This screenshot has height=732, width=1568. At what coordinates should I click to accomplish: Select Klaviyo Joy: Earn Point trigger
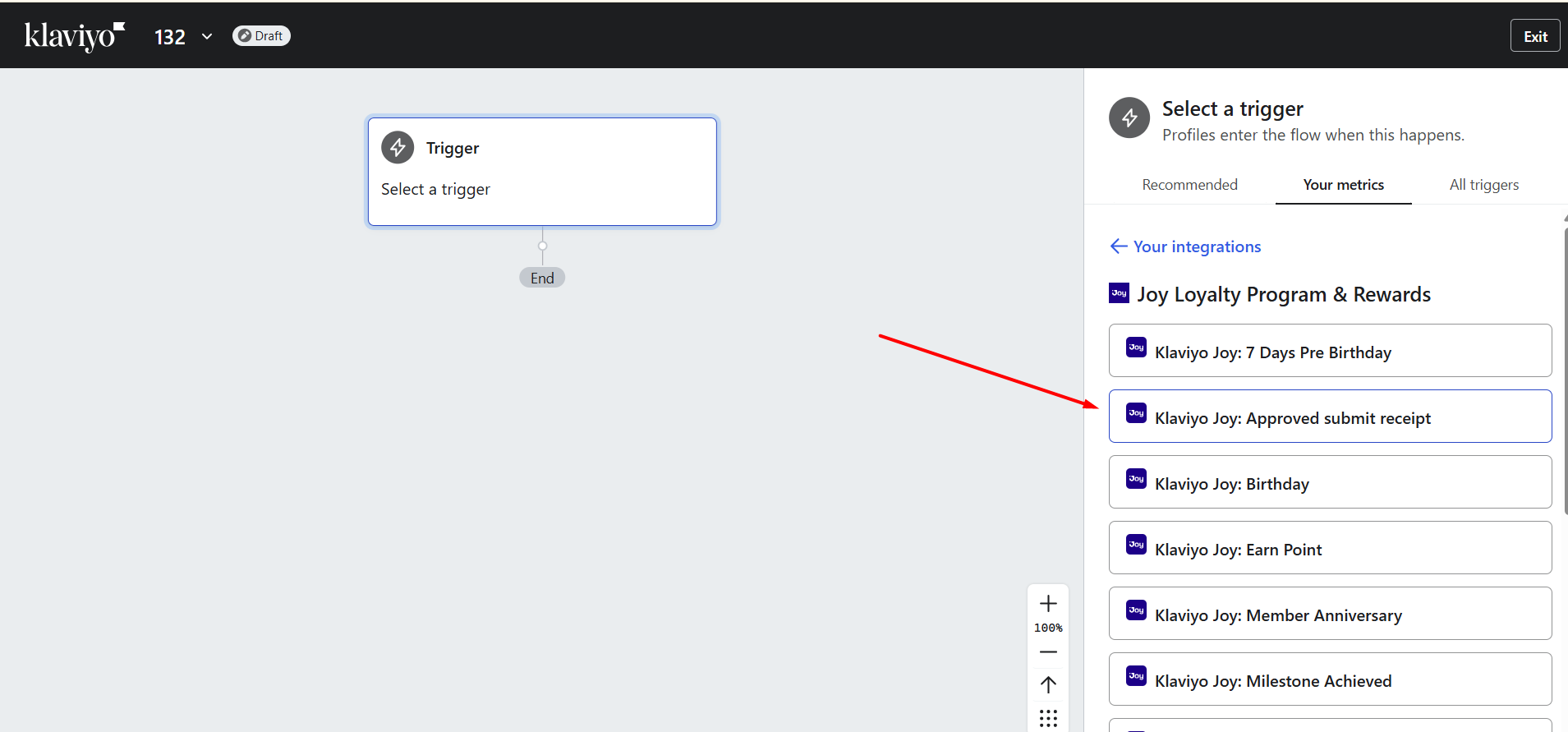tap(1329, 548)
